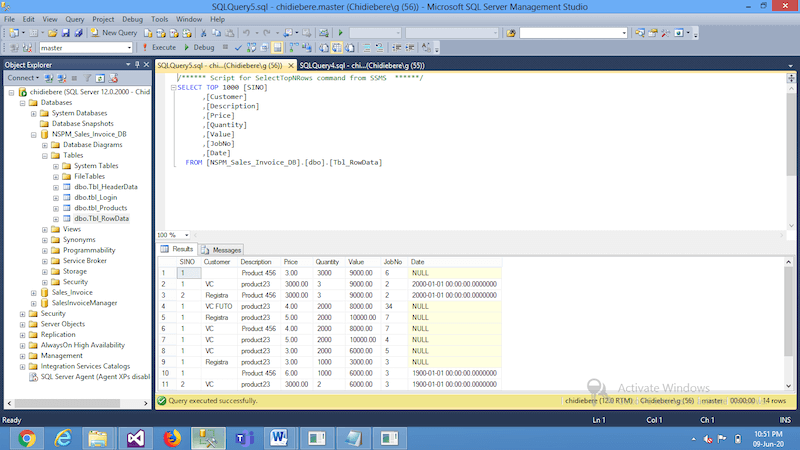Image resolution: width=800 pixels, height=450 pixels.
Task: Click the Decrease Indent icon
Action: pyautogui.click(x=397, y=47)
